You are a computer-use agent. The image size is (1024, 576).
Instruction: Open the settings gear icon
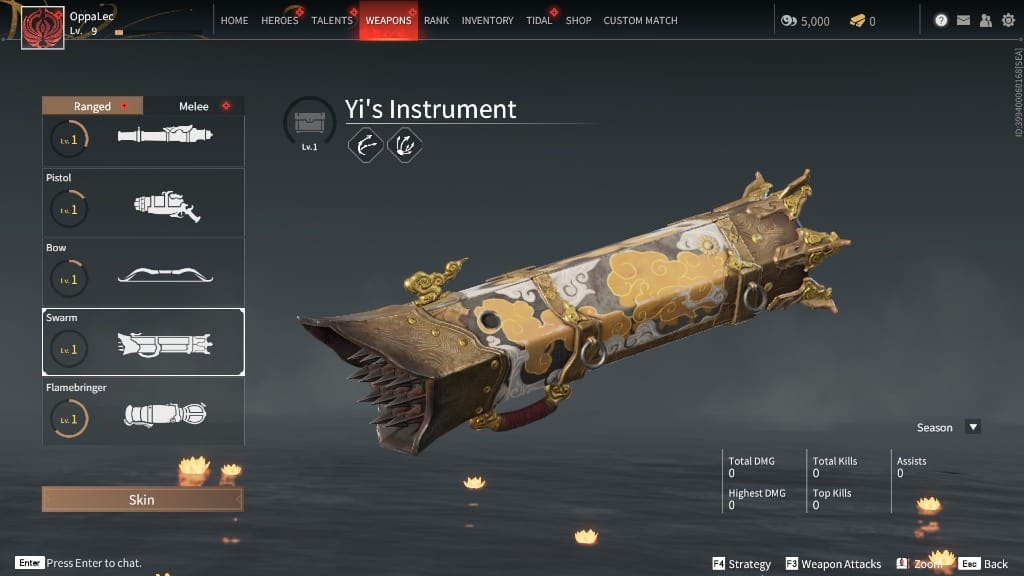(1008, 20)
